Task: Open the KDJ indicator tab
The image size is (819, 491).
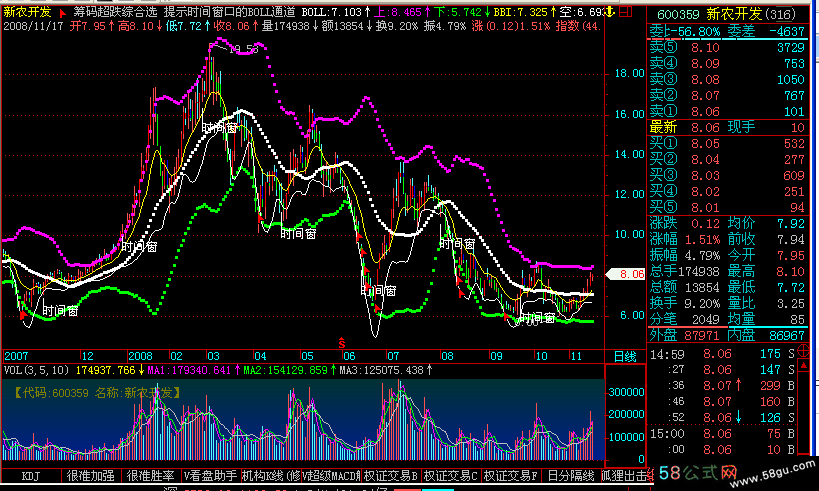Action: click(x=31, y=476)
